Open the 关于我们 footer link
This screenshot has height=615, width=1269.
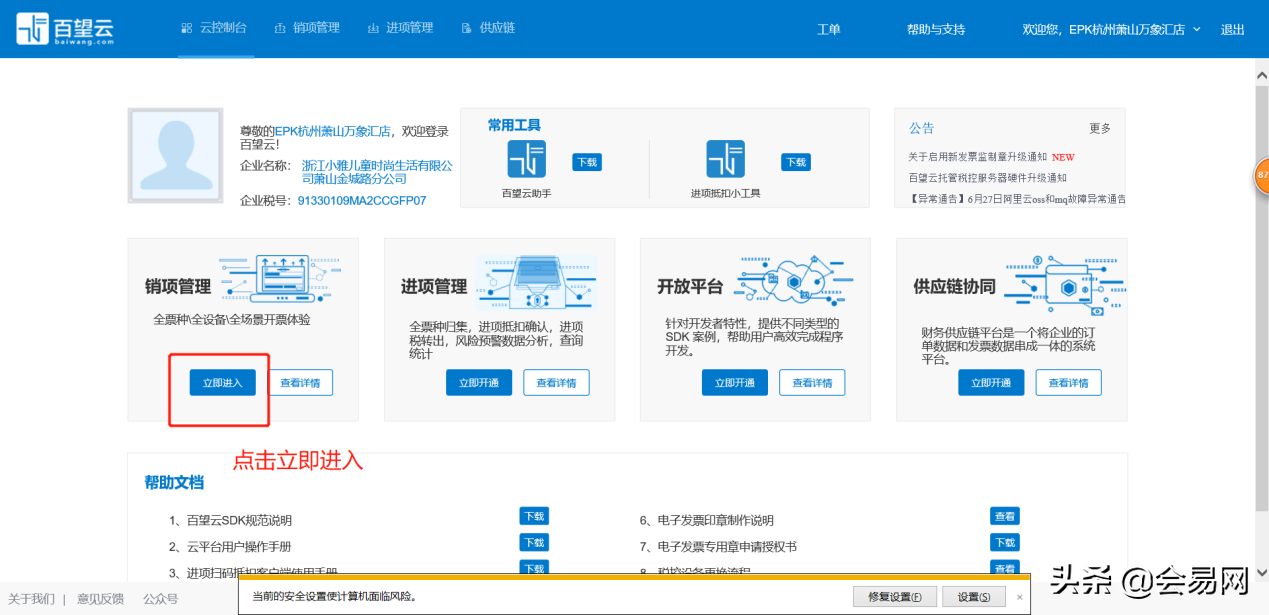31,599
